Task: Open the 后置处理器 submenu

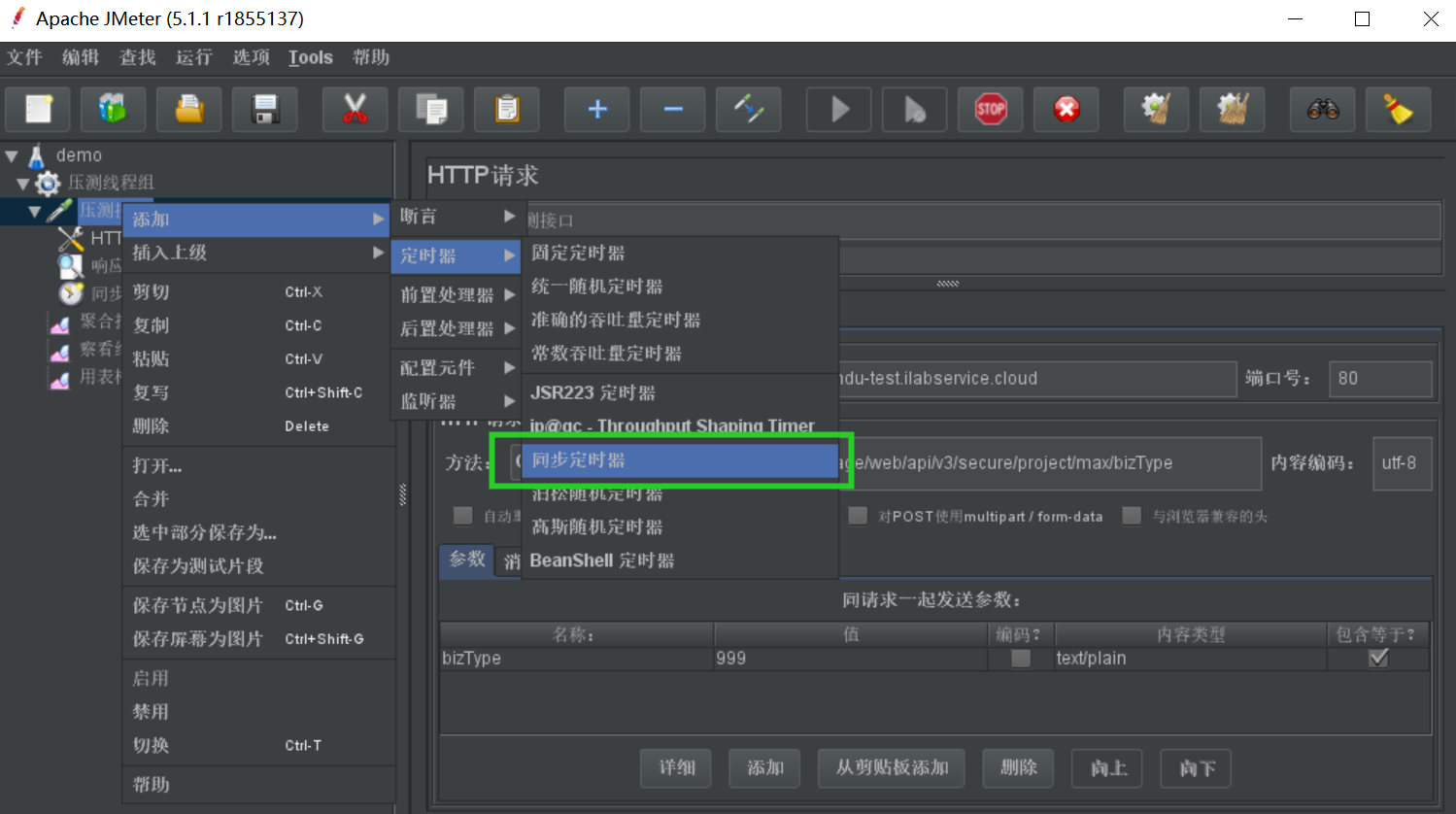Action: coord(457,328)
